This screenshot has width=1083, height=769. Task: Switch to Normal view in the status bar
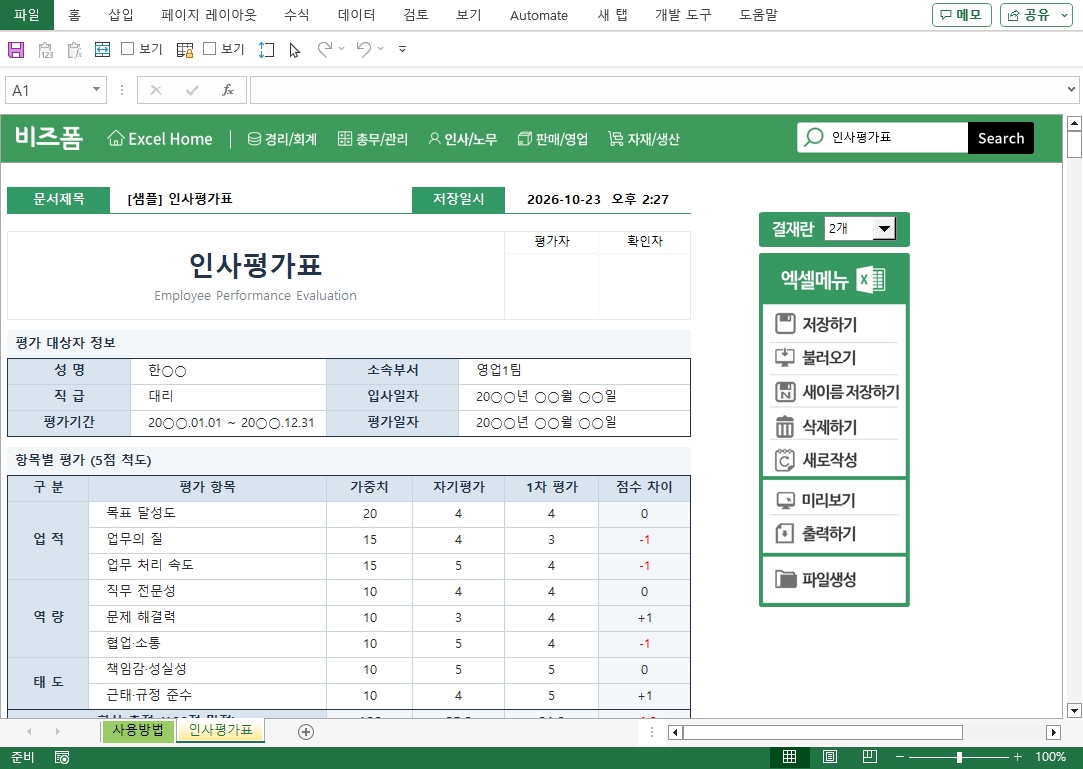coord(789,757)
